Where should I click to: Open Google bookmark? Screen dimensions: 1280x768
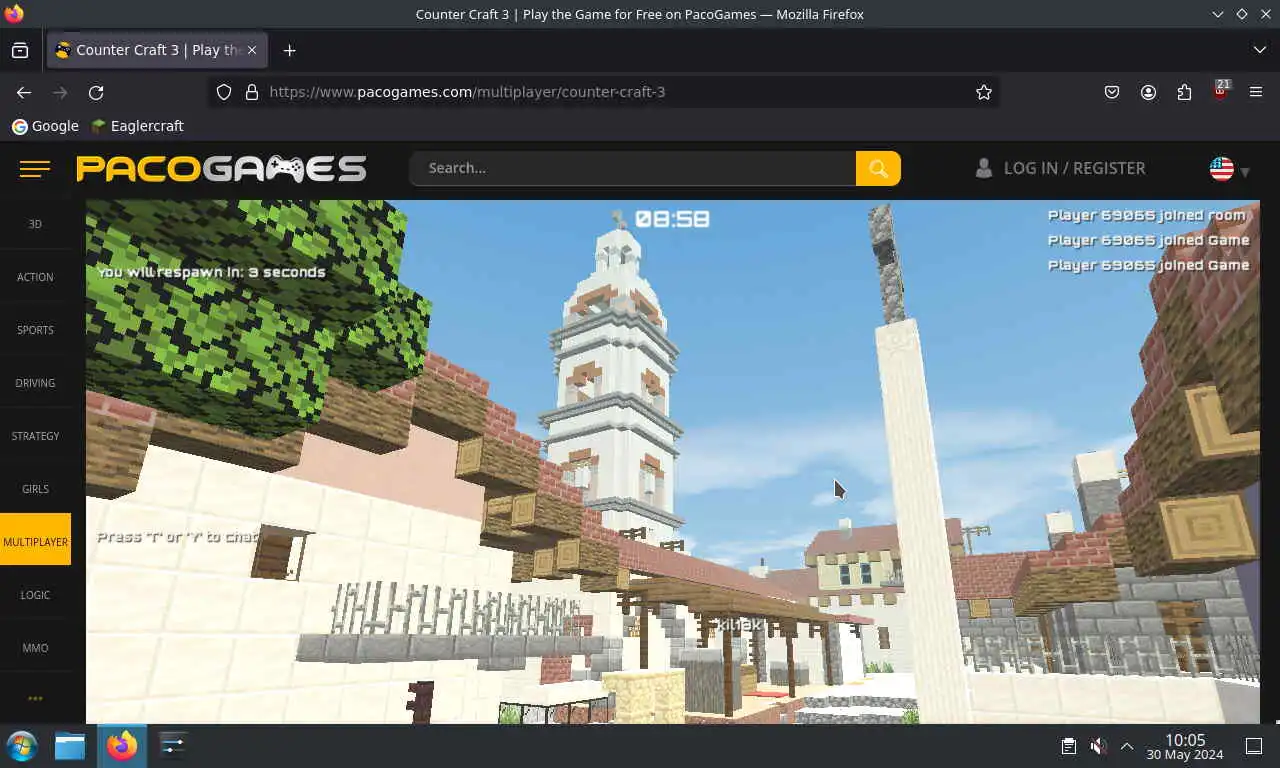pyautogui.click(x=45, y=126)
